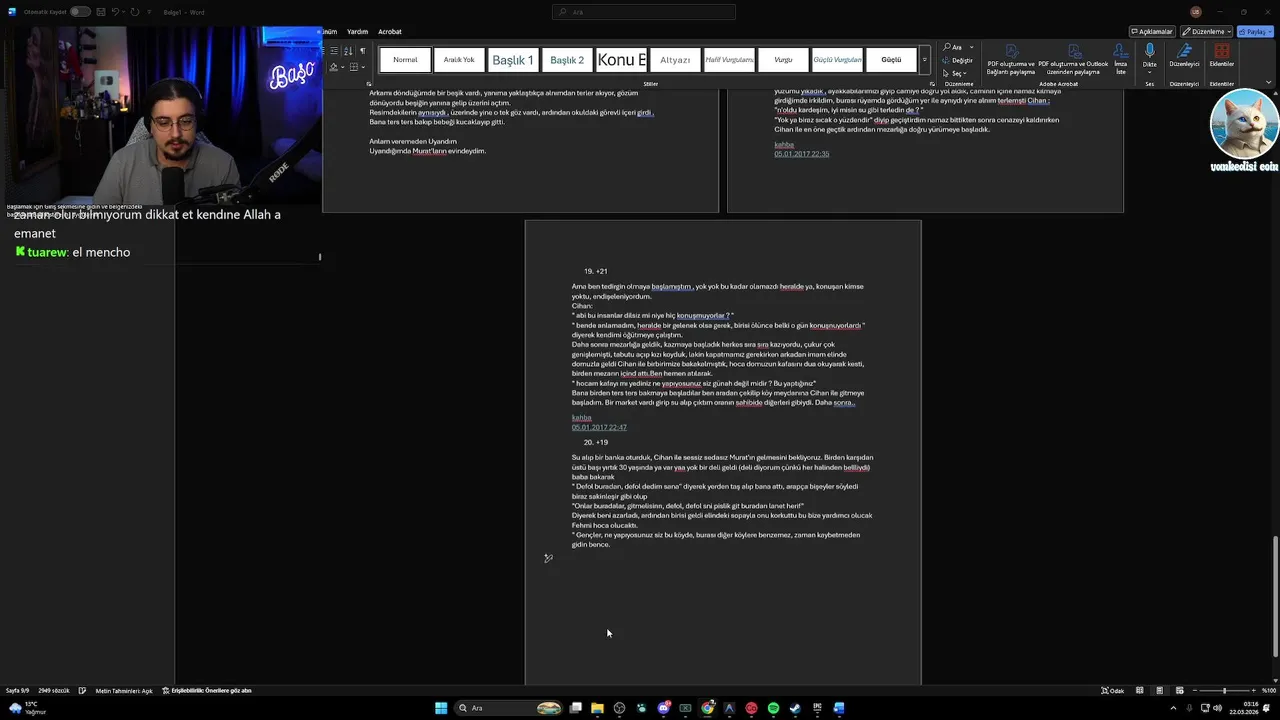Open the Borders dropdown arrow
The image size is (1280, 720).
[x=362, y=67]
